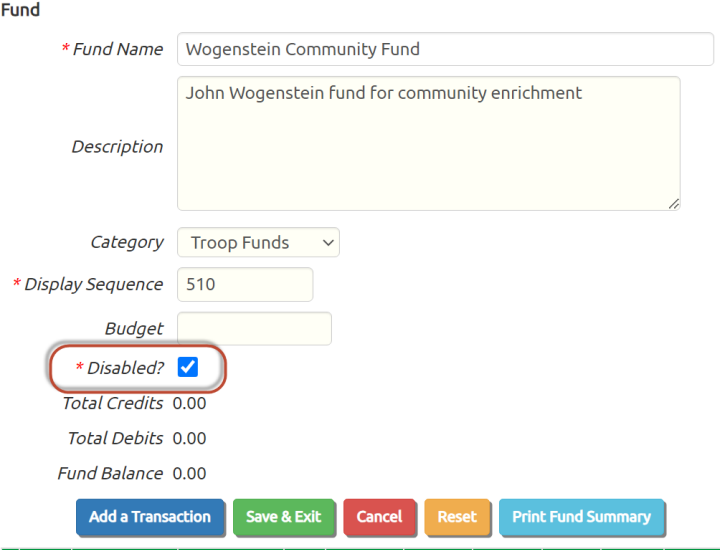Click the Fund Balance value

pos(189,474)
